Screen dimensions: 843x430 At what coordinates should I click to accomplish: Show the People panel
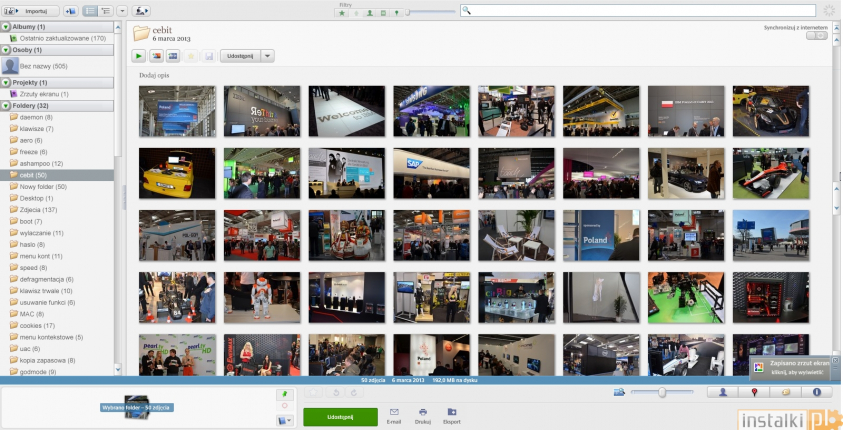click(x=723, y=393)
